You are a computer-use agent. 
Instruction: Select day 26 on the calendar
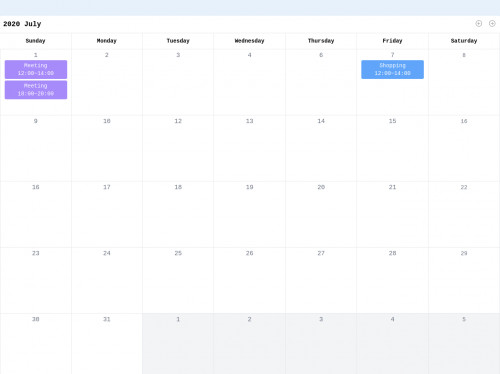[249, 280]
